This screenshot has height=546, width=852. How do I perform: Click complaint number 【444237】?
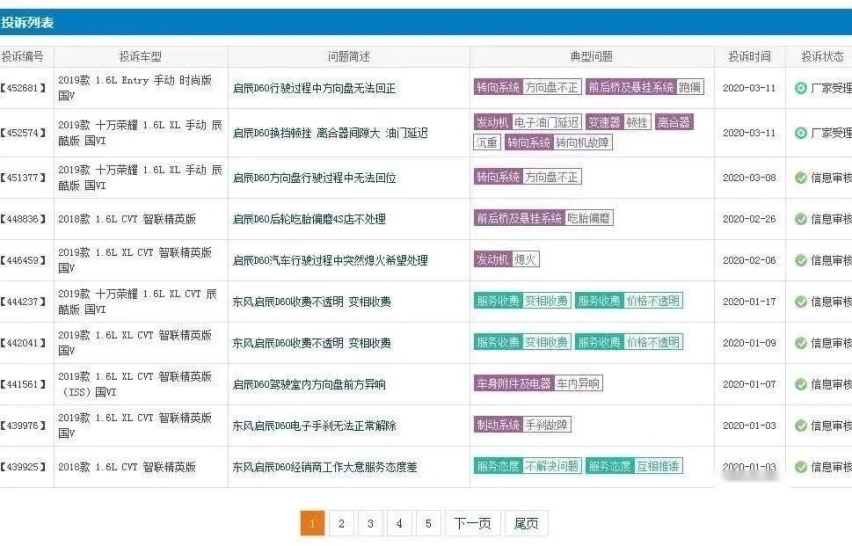point(23,302)
